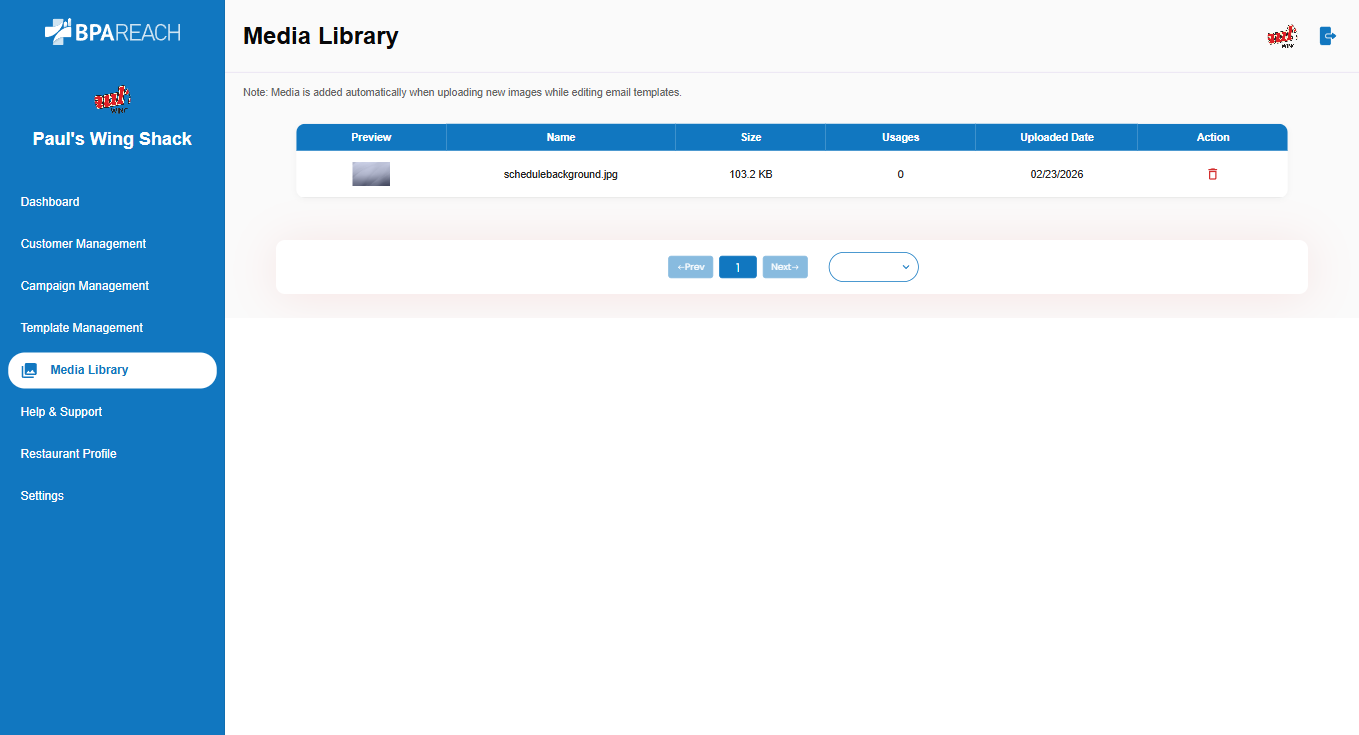Click the Prev pagination button
Viewport: 1359px width, 735px height.
point(690,267)
